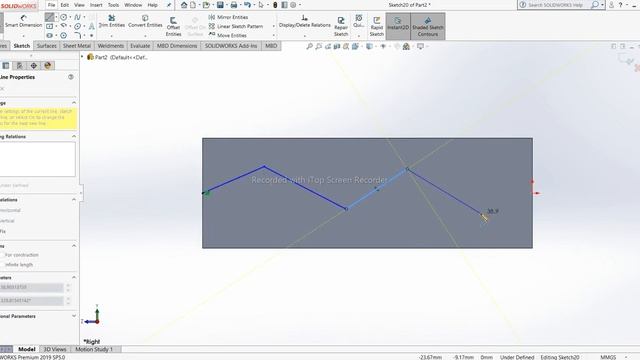Toggle Instant2D mode
Viewport: 640px width, 360px height.
tap(398, 27)
